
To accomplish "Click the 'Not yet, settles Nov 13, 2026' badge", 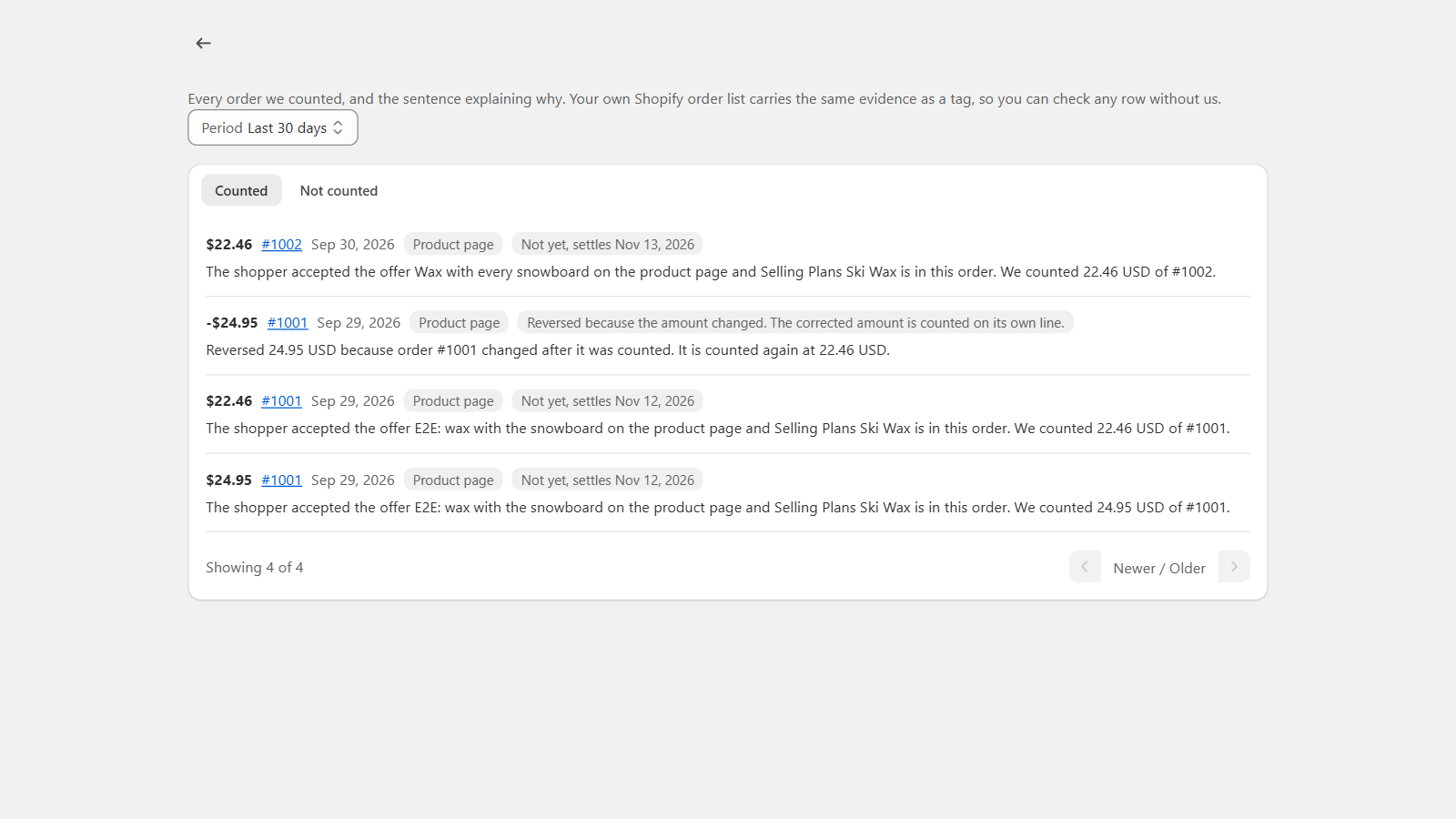I will (608, 244).
